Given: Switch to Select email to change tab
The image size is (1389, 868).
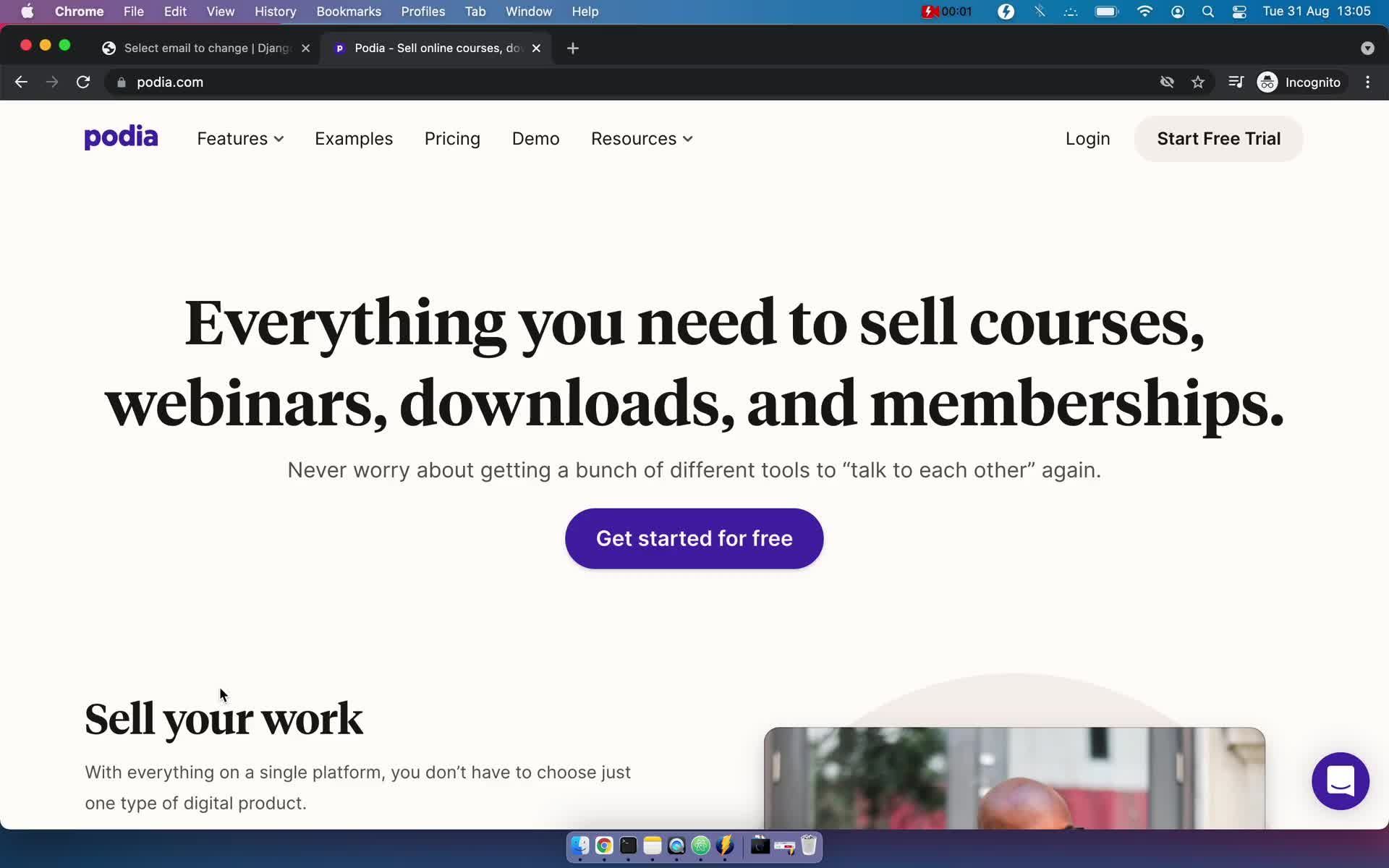Looking at the screenshot, I should pyautogui.click(x=206, y=48).
